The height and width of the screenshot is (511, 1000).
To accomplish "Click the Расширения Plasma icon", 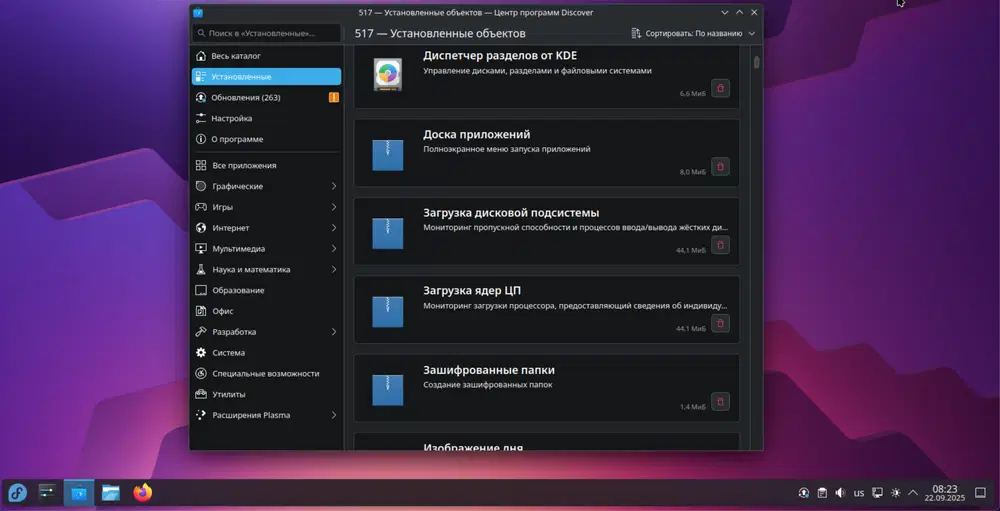I will [201, 415].
